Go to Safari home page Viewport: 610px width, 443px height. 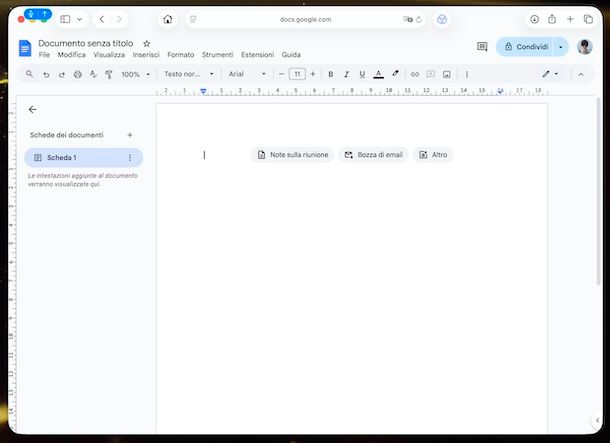[168, 19]
